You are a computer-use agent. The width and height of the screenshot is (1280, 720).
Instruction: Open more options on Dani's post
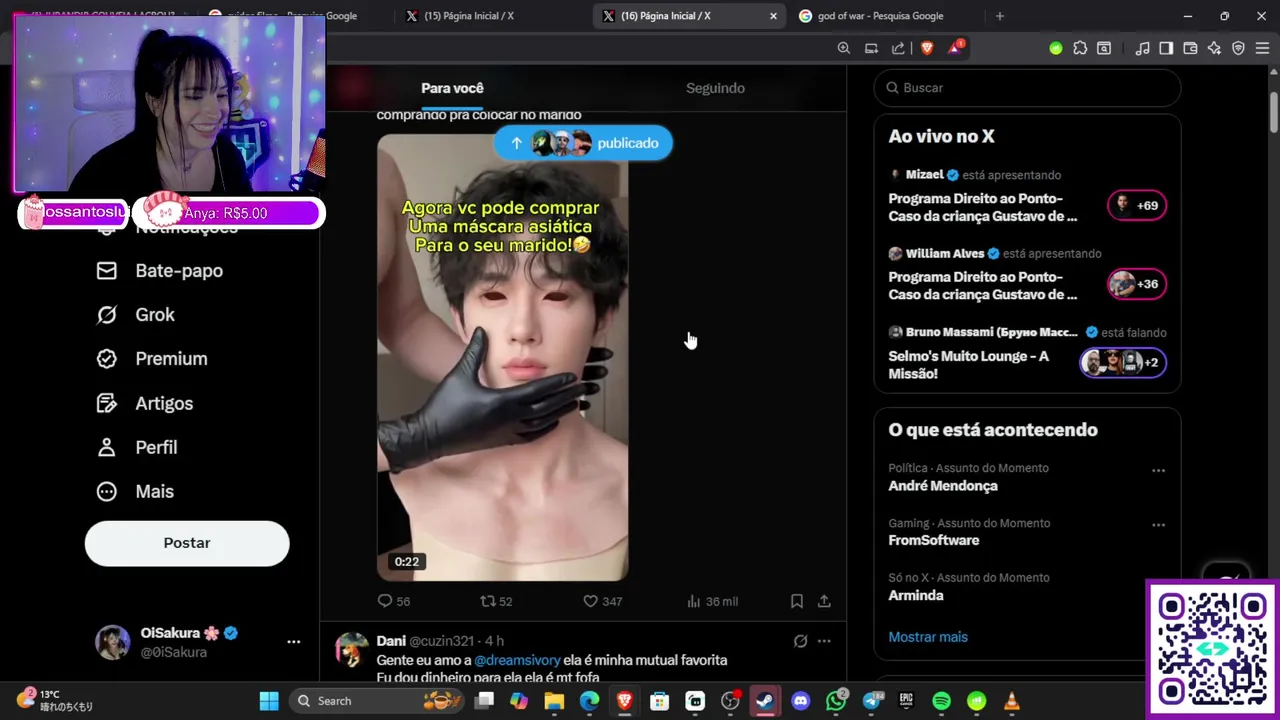[824, 641]
